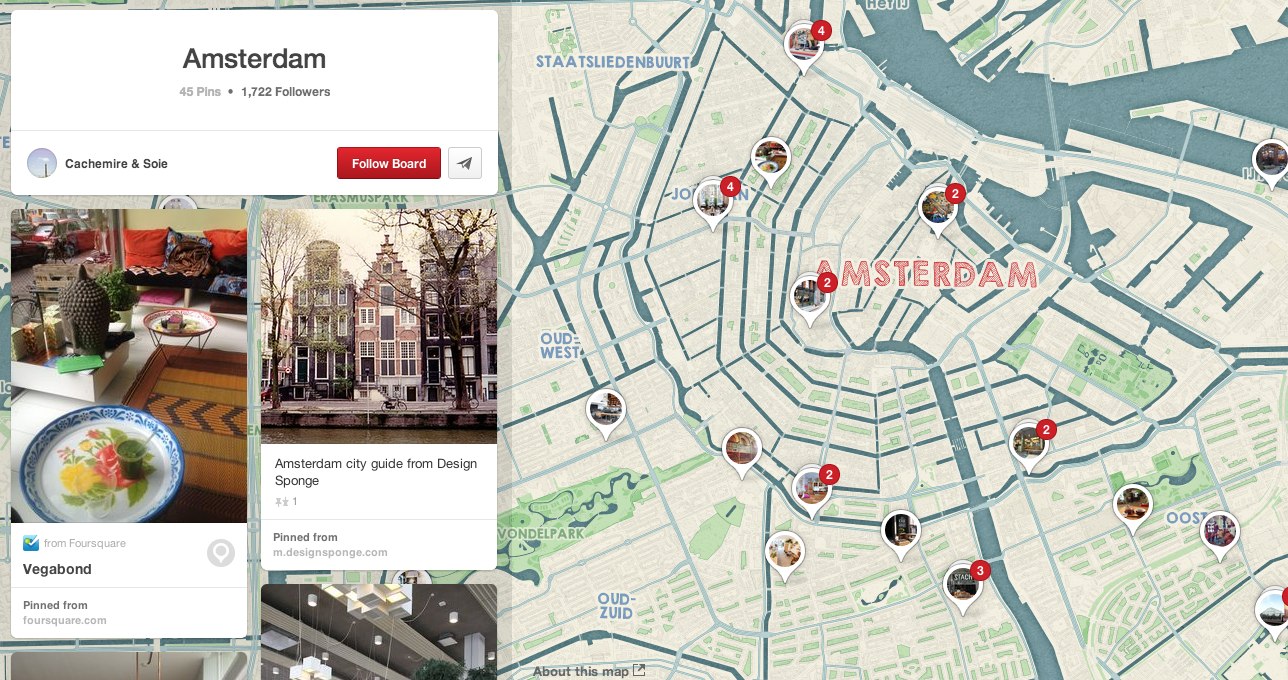Image resolution: width=1288 pixels, height=680 pixels.
Task: Open the 4-pin marker over the Jordaan label
Action: 713,201
